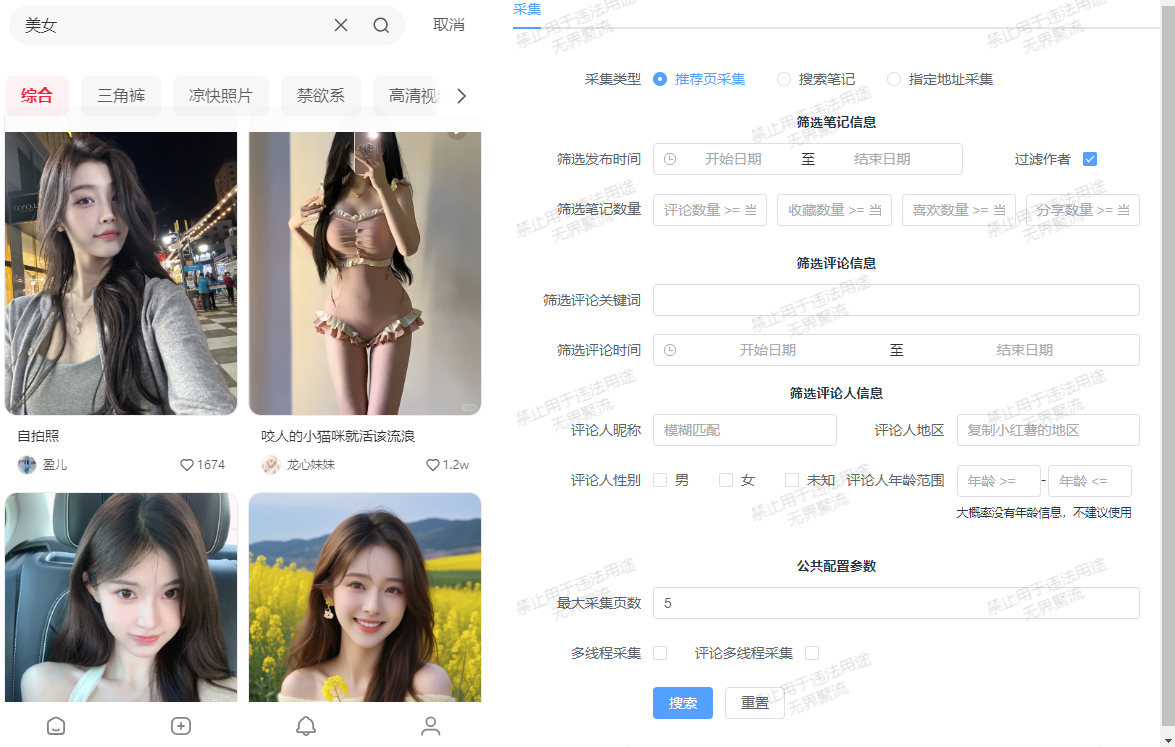This screenshot has width=1175, height=747.
Task: Click the blue 搜索 button
Action: (x=683, y=703)
